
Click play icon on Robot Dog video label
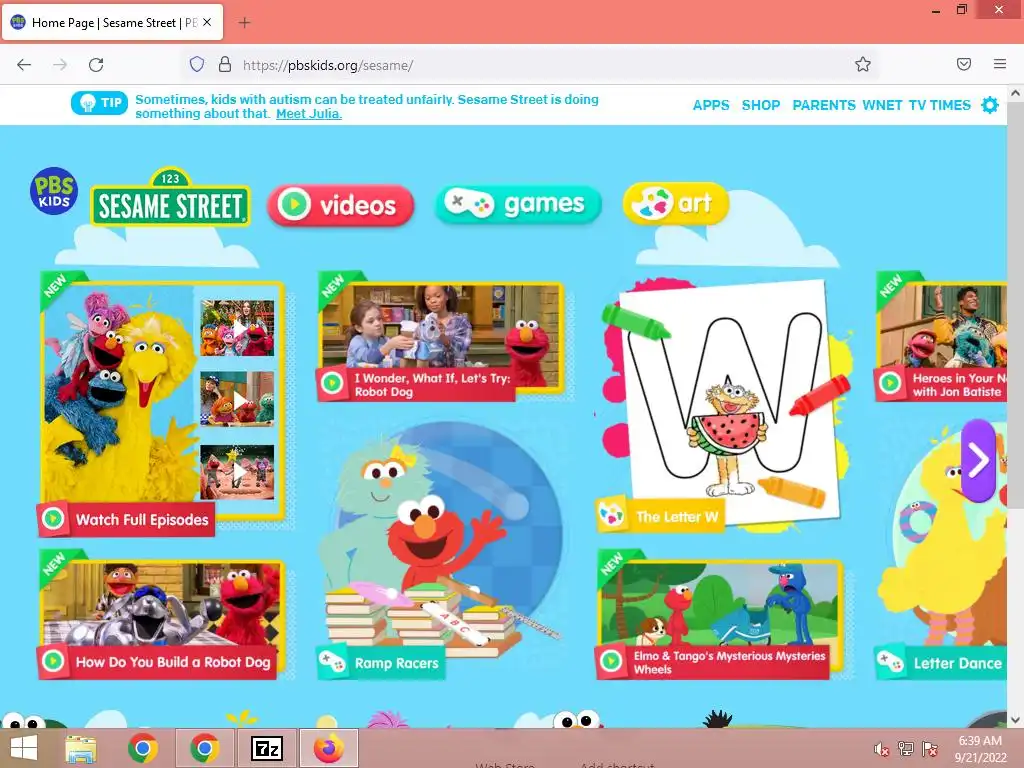click(332, 384)
